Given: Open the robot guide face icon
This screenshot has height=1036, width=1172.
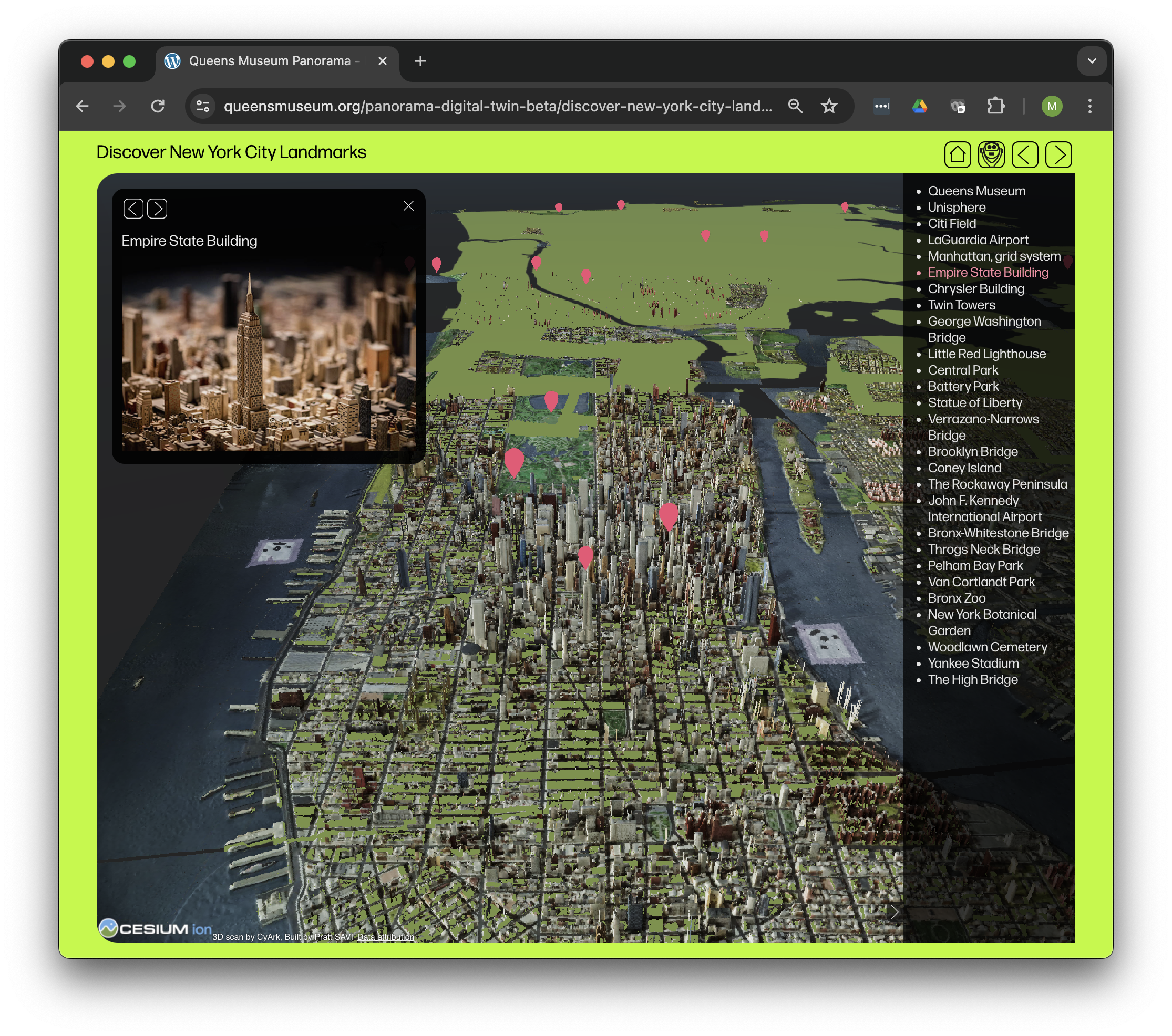Looking at the screenshot, I should point(991,154).
